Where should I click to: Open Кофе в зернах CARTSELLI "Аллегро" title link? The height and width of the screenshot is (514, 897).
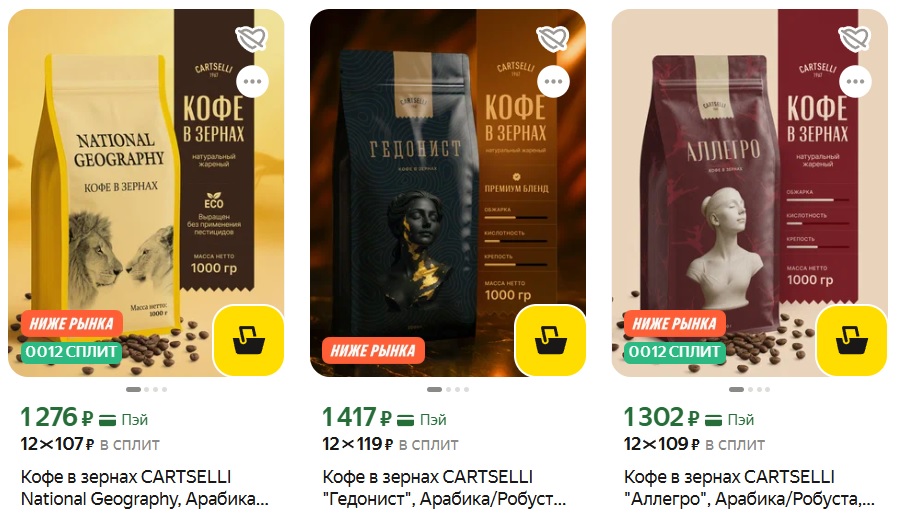749,488
